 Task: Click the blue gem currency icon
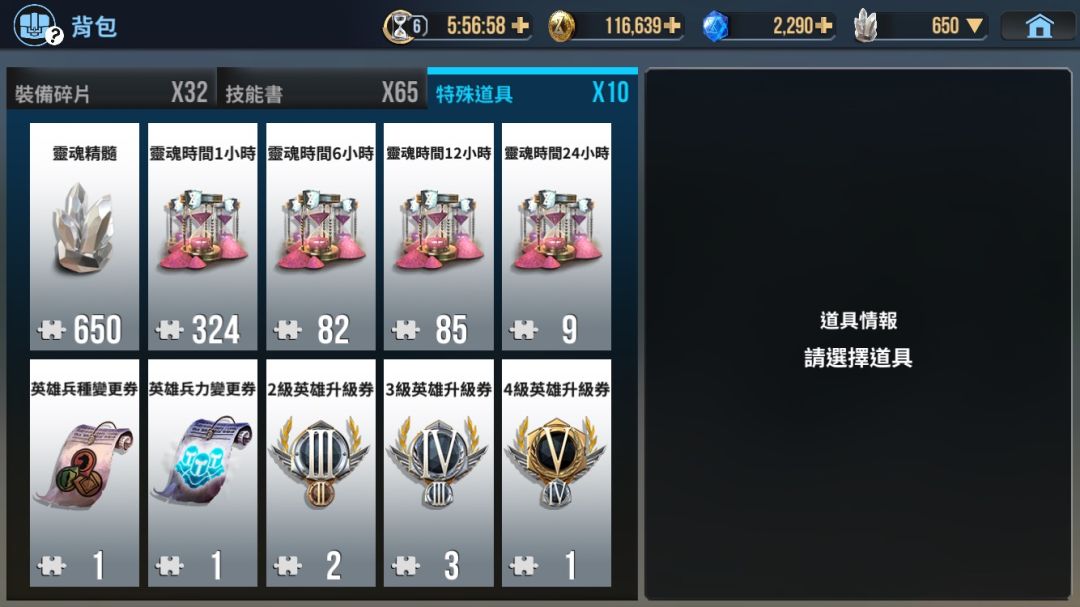click(x=715, y=27)
